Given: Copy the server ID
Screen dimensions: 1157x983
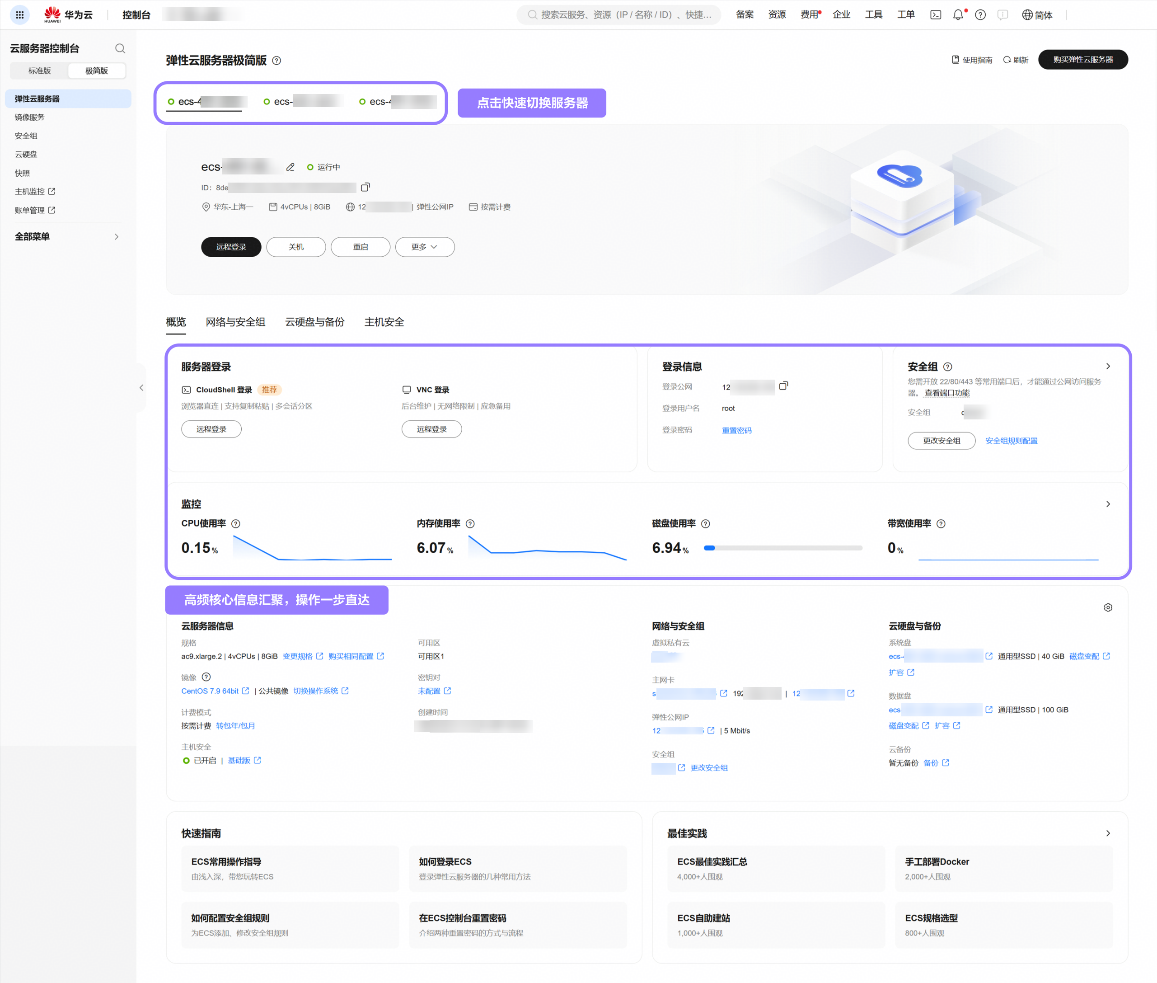Looking at the screenshot, I should coord(365,187).
